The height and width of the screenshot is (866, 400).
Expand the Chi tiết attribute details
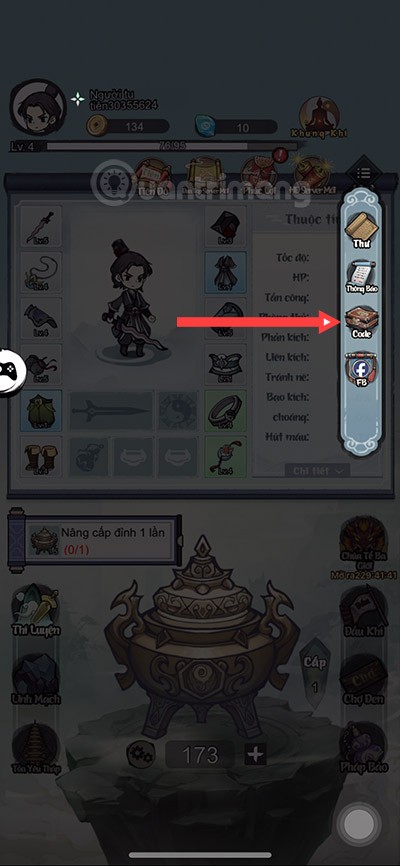click(x=318, y=471)
